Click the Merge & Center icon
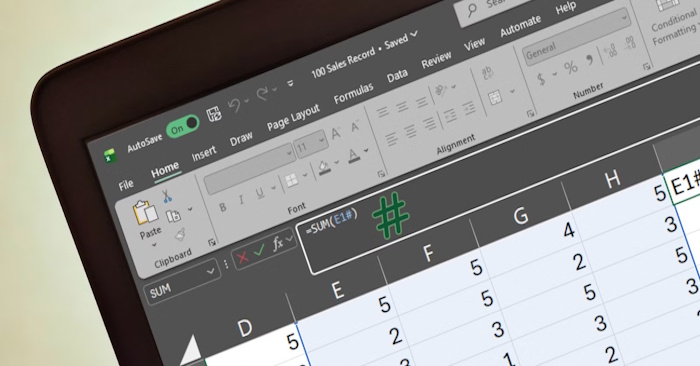This screenshot has height=366, width=700. 495,98
